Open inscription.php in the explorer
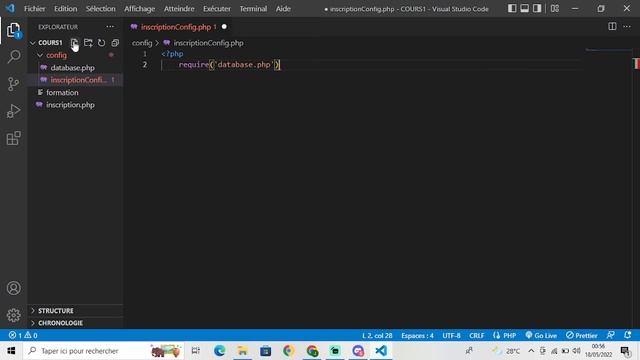The height and width of the screenshot is (360, 640). (x=70, y=105)
